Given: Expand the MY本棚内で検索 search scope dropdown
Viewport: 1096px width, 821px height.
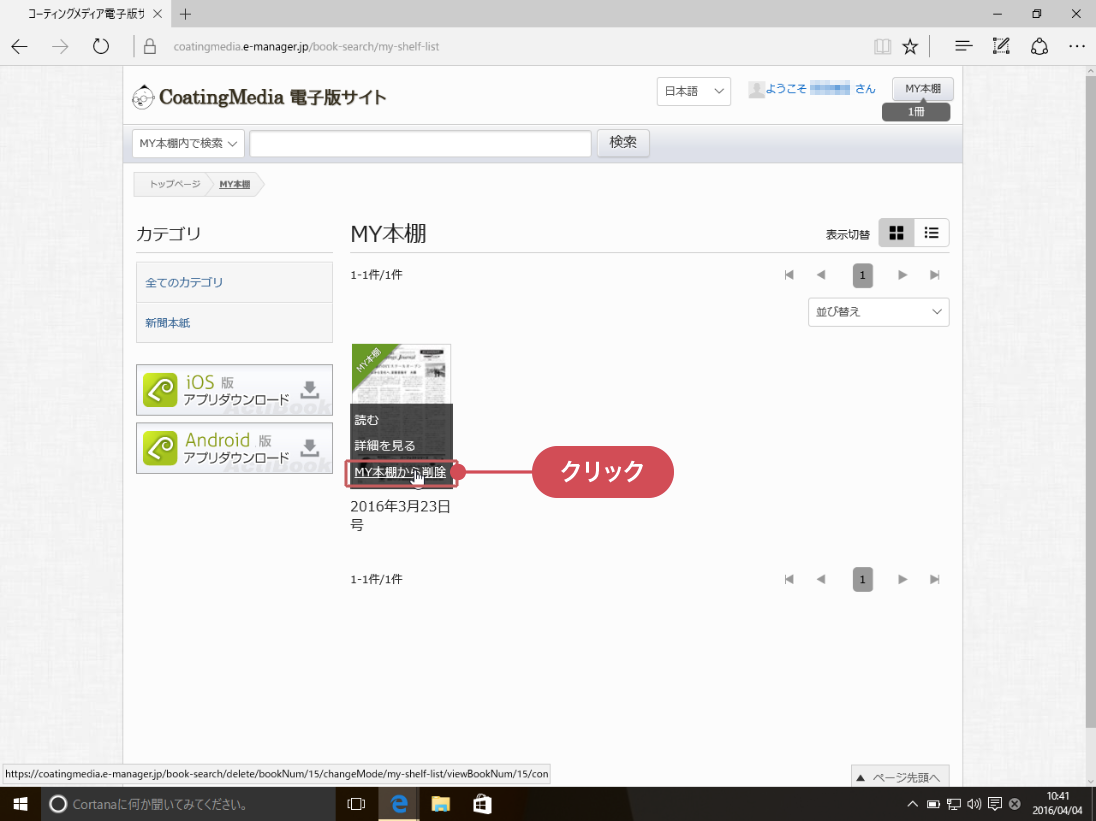Looking at the screenshot, I should point(188,143).
